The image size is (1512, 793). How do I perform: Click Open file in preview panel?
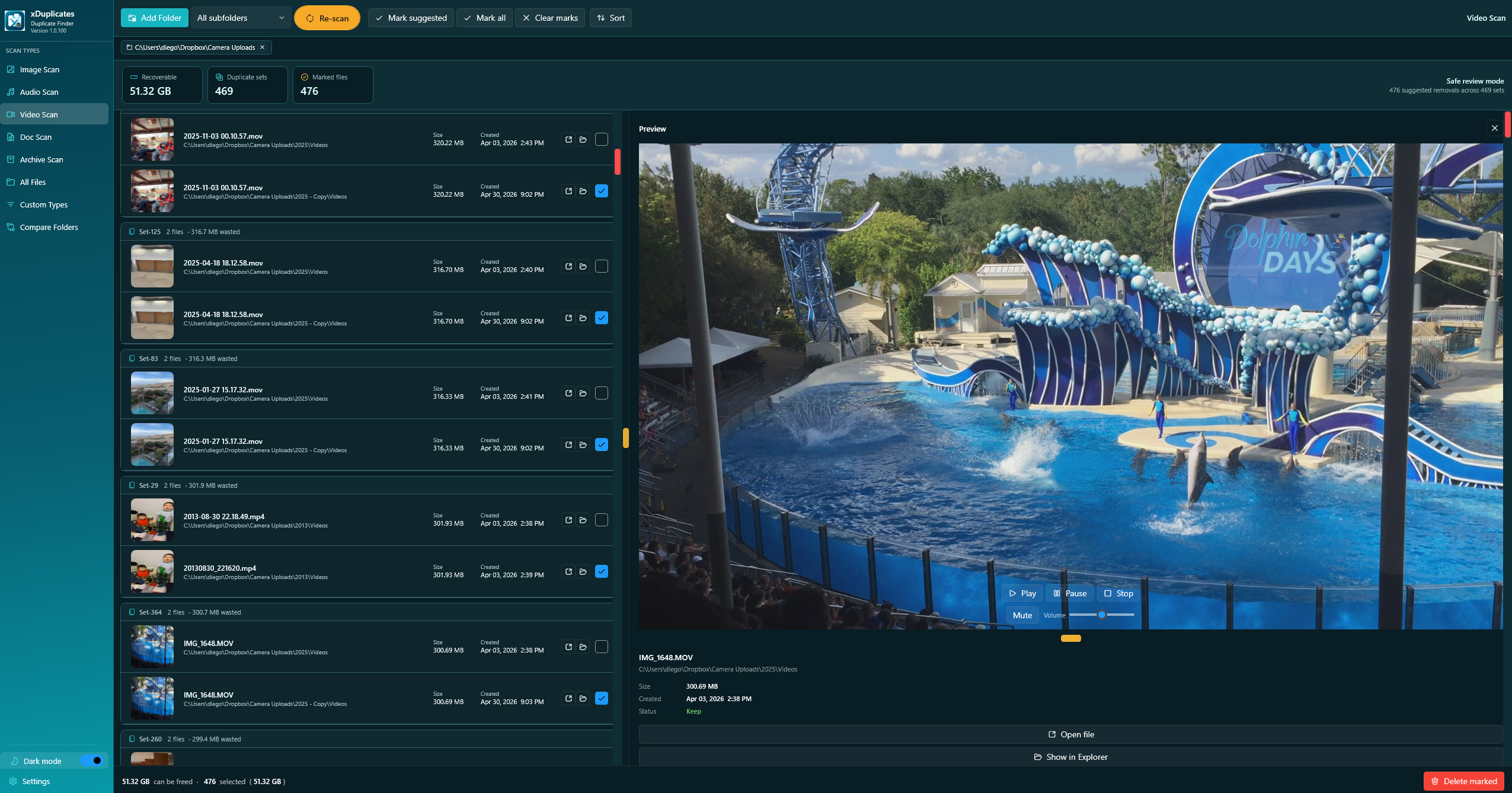coord(1071,734)
